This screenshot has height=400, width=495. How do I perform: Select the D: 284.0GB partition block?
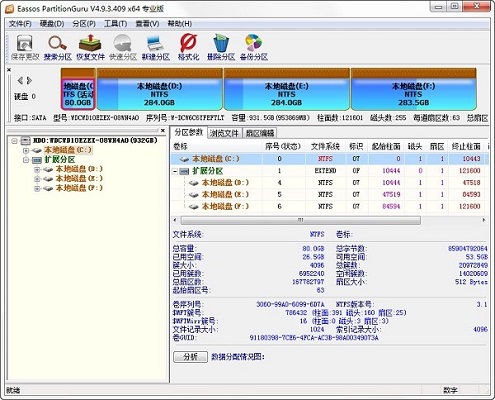coord(159,89)
